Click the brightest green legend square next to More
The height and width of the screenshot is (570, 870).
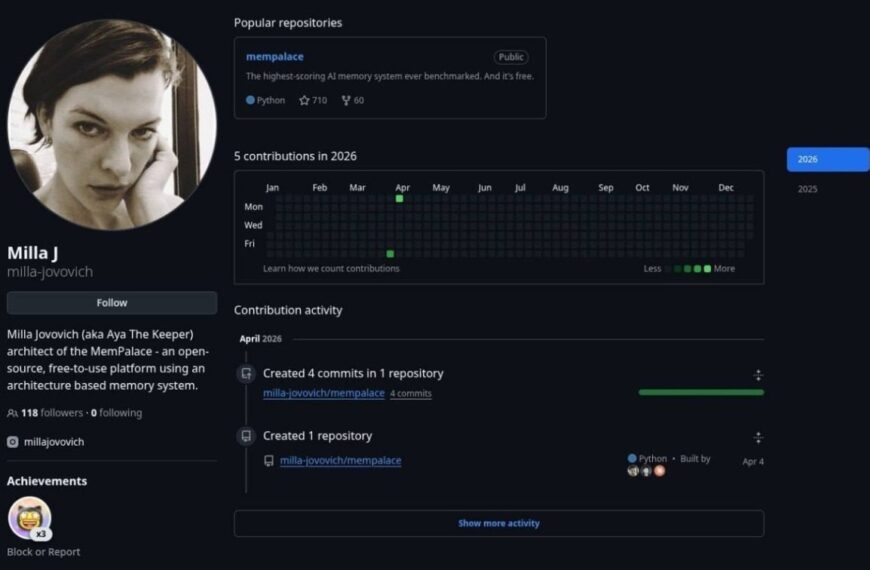tap(707, 269)
